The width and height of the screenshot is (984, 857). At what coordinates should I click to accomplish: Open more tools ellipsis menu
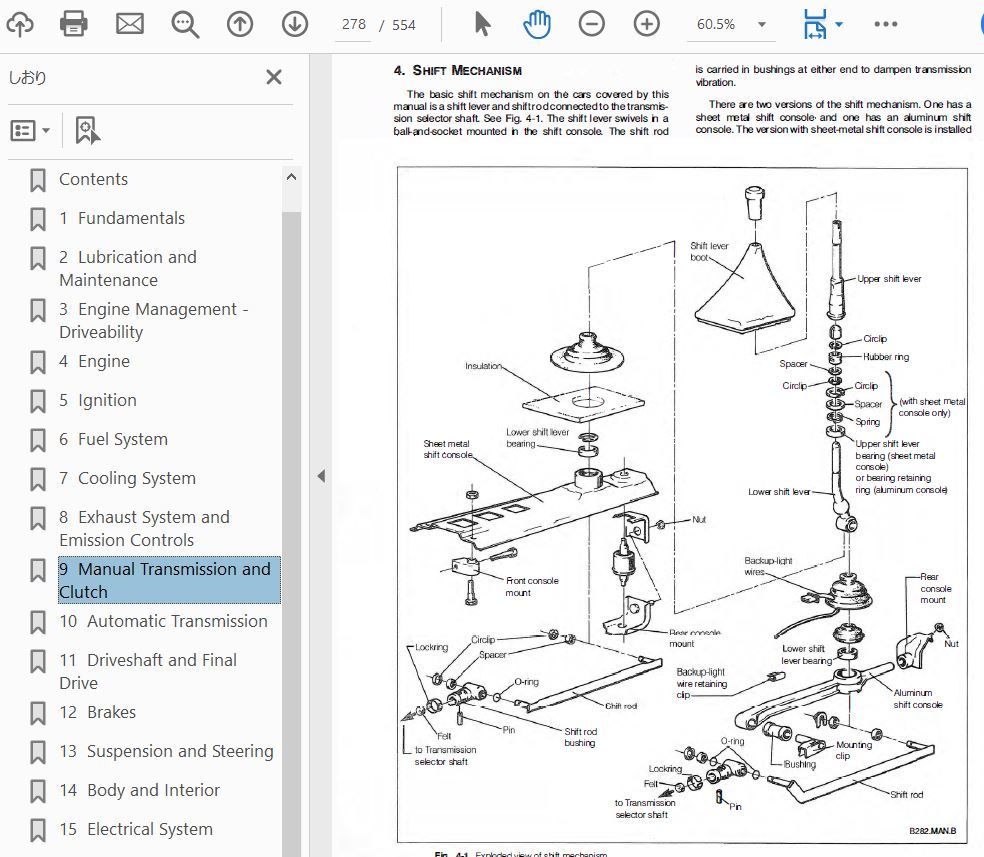pos(885,24)
